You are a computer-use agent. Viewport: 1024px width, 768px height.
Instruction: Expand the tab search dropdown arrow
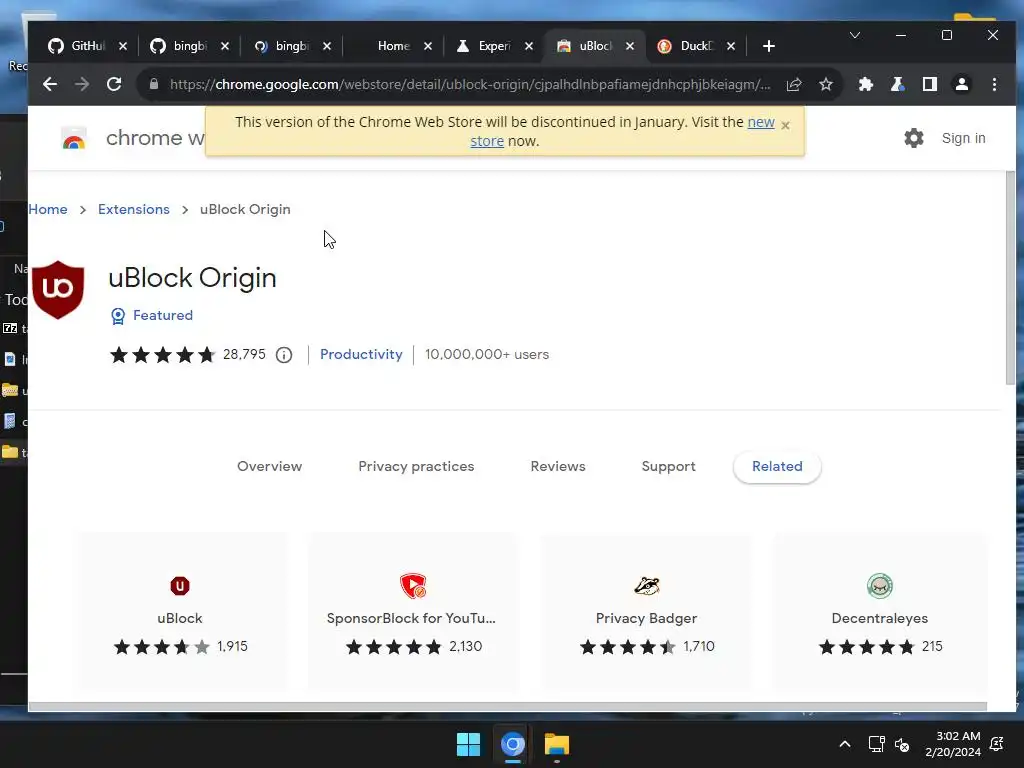855,35
